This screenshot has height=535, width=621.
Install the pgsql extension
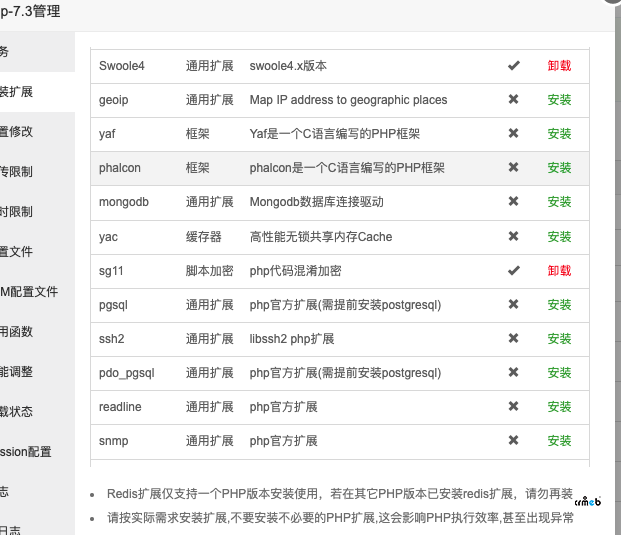pos(559,305)
